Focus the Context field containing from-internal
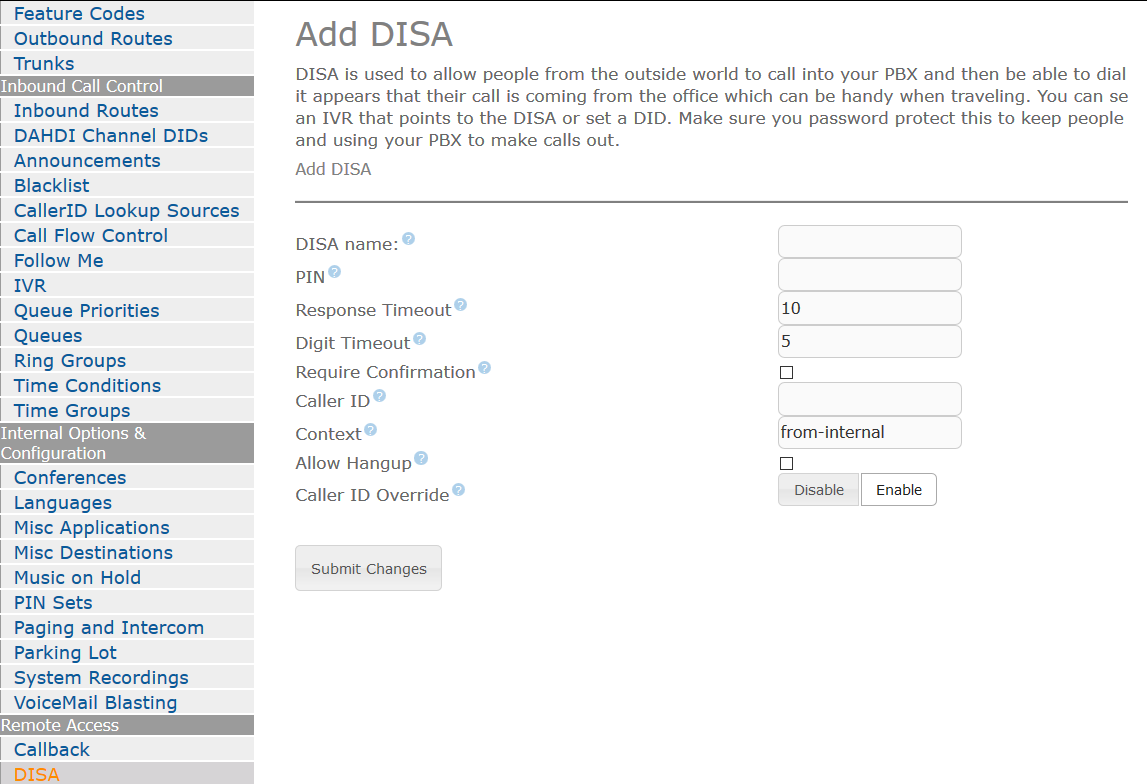Viewport: 1147px width, 784px height. pos(869,433)
